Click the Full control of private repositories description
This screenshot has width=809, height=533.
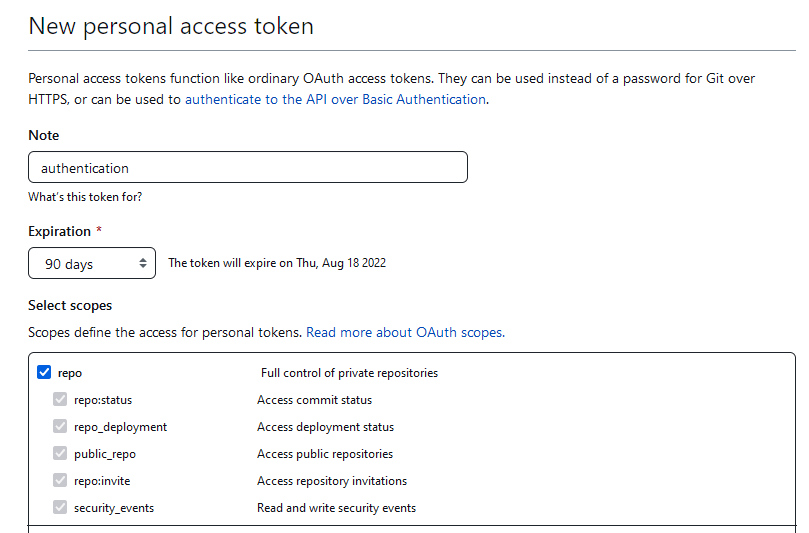349,373
